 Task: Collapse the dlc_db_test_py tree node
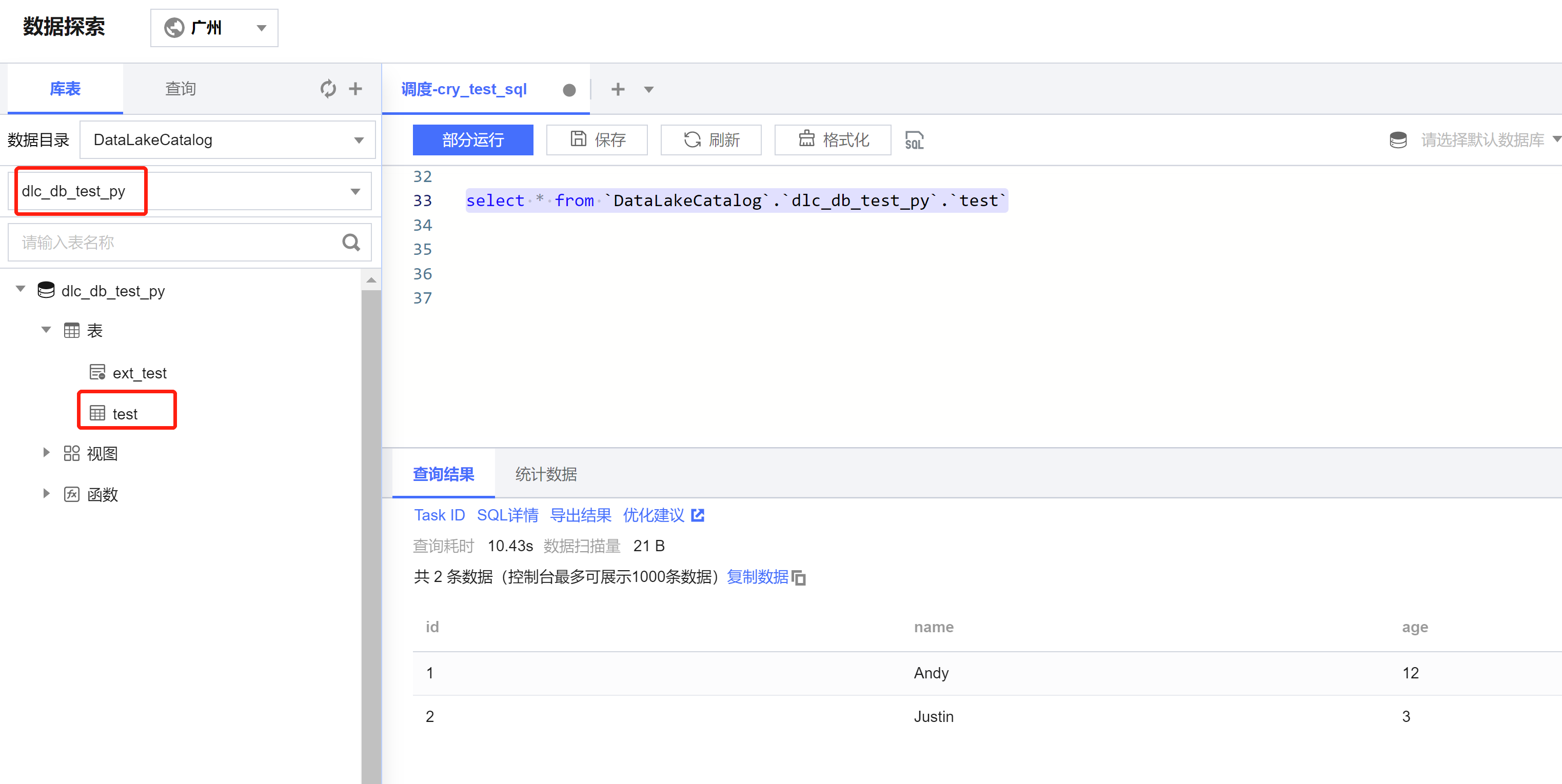pos(21,289)
